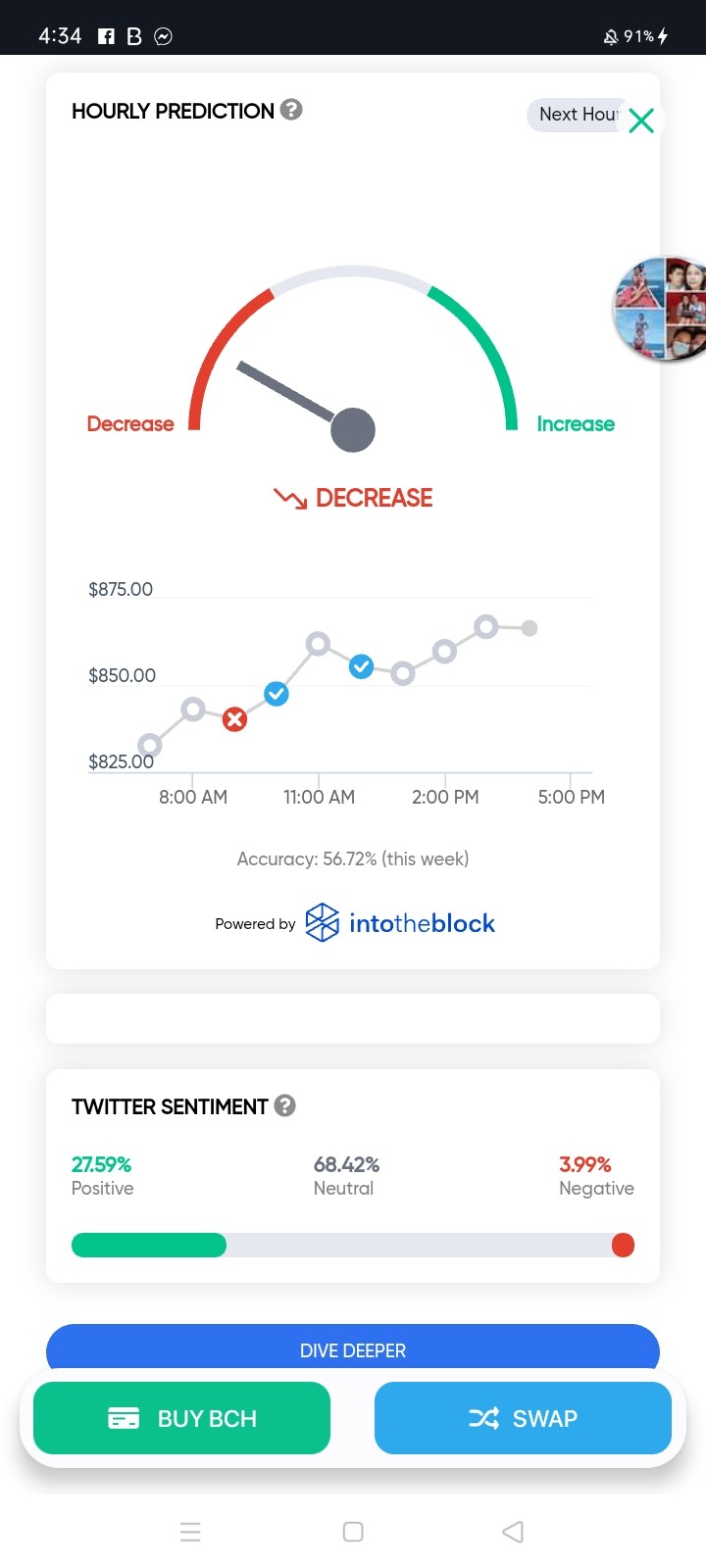The image size is (706, 1568).
Task: Tap the BUY BCH button
Action: [x=181, y=1418]
